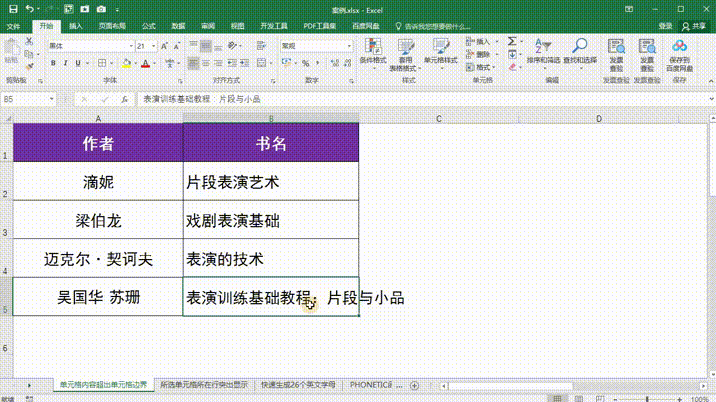Decrease font size with the smaller A icon
Image resolution: width=716 pixels, height=402 pixels.
(177, 46)
